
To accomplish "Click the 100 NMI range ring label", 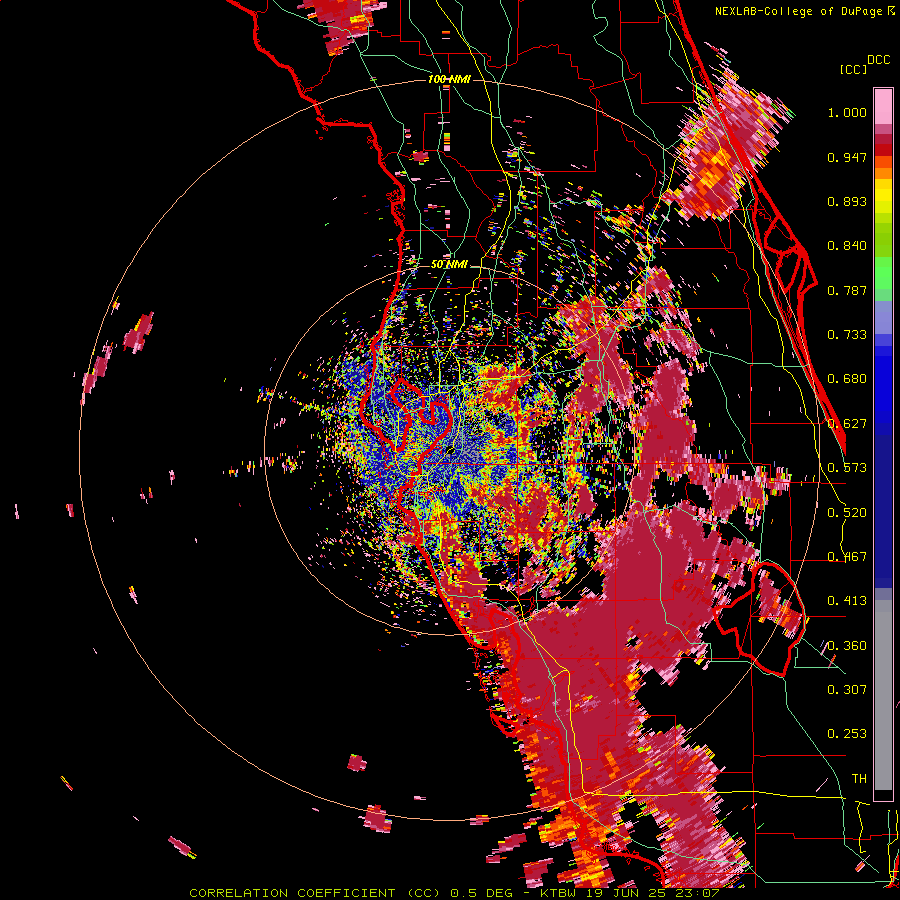I will (x=449, y=79).
